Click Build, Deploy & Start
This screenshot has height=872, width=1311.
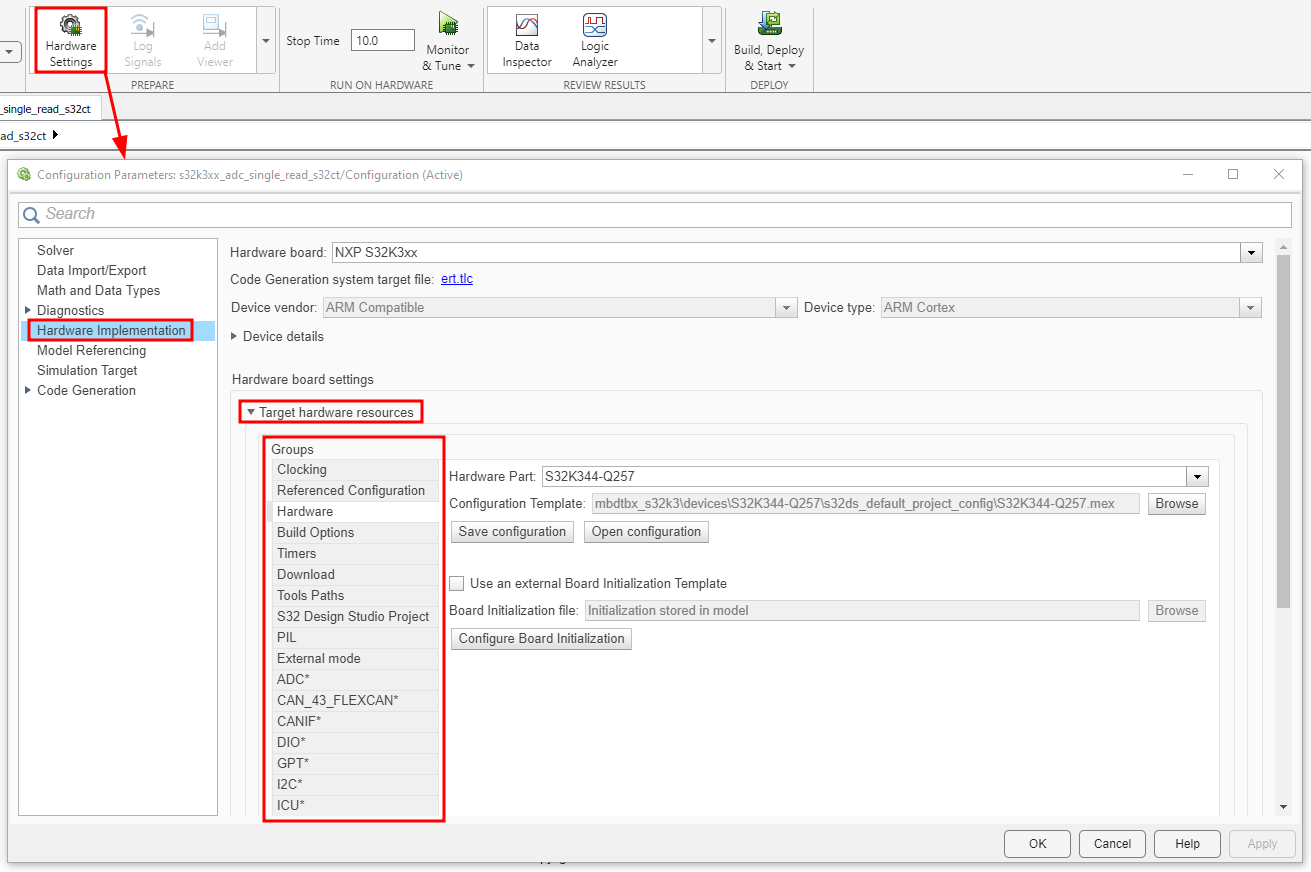click(768, 40)
